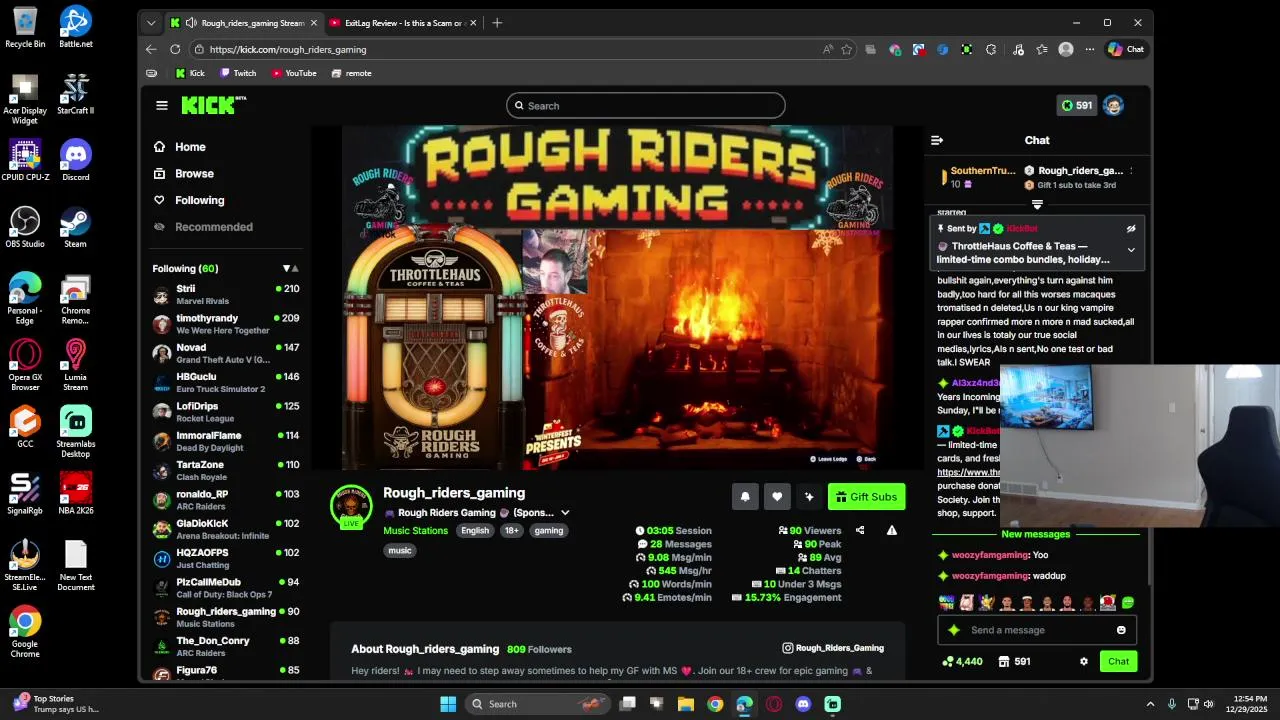Click the Steam desktop icon
This screenshot has width=1280, height=720.
pos(76,227)
